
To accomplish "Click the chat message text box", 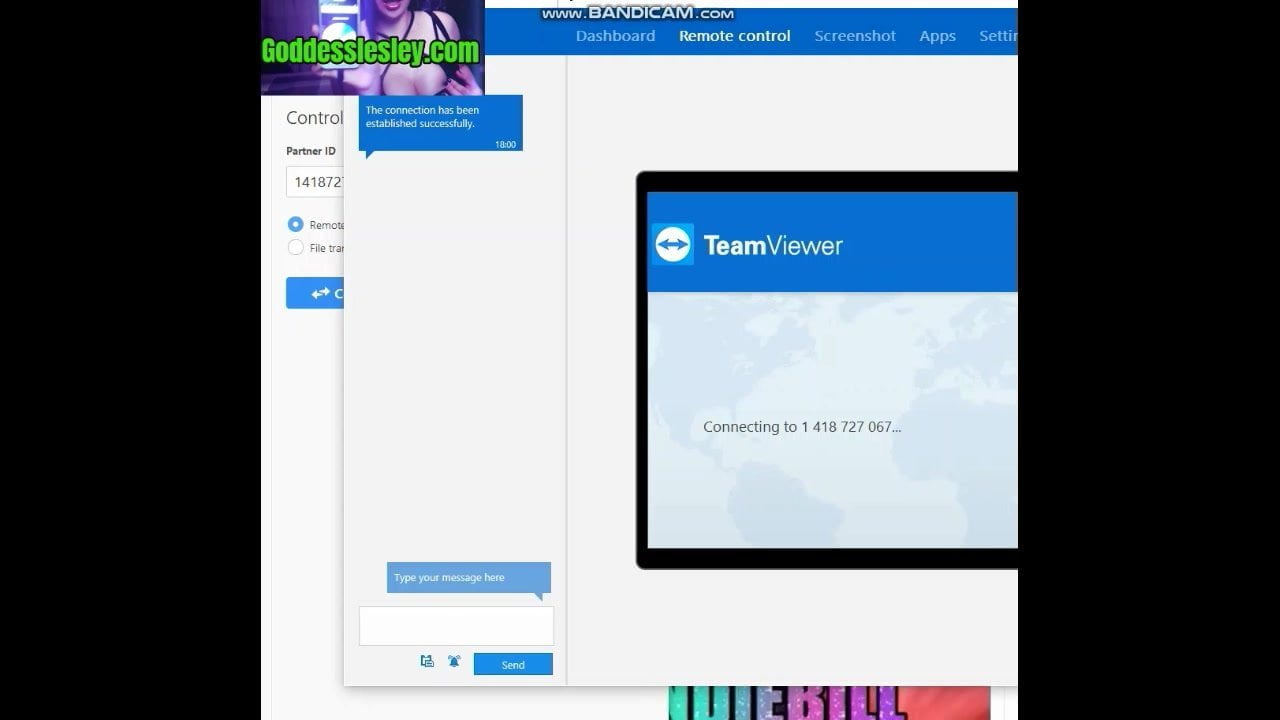I will pos(456,626).
